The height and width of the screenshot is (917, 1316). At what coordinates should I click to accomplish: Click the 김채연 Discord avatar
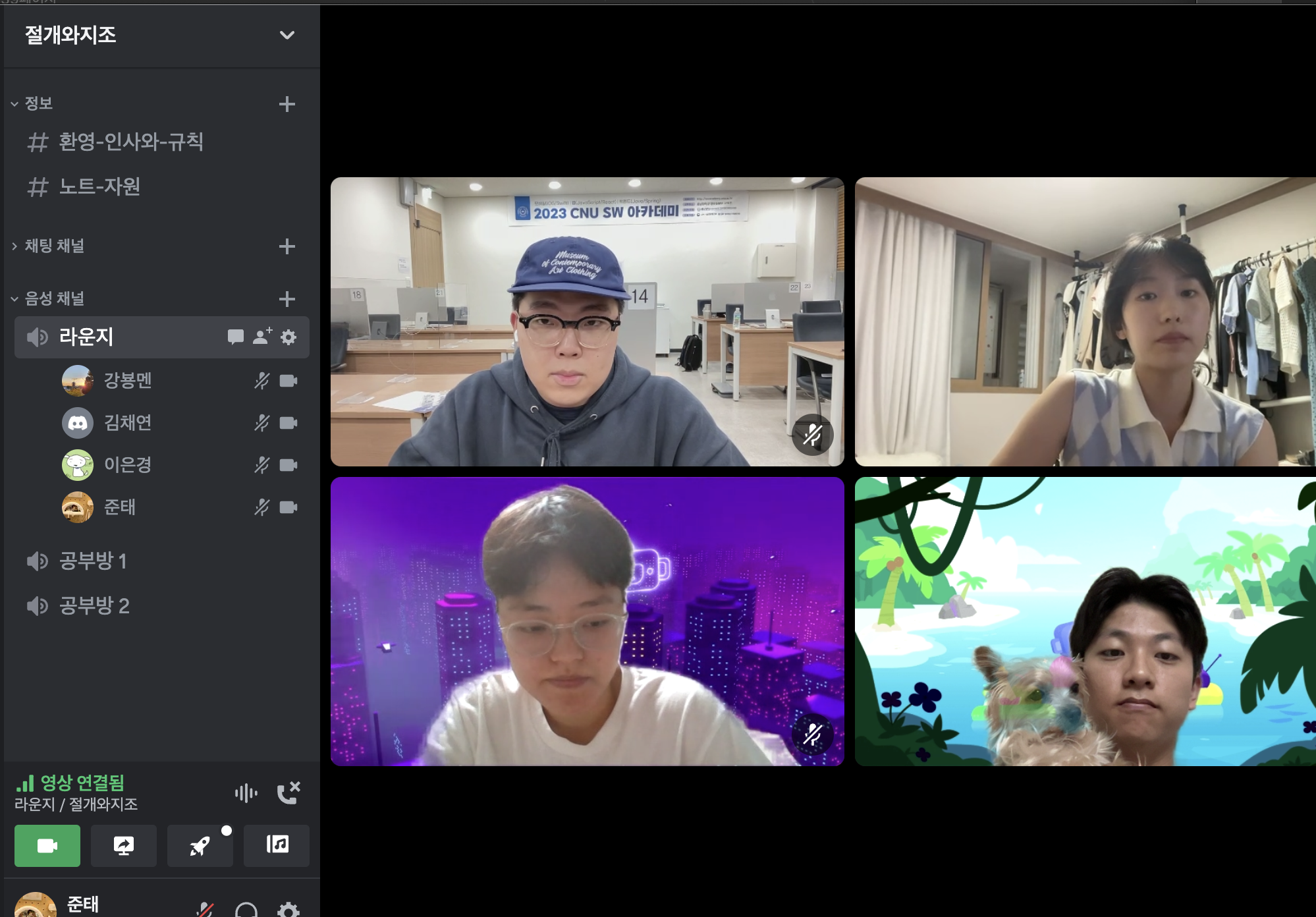click(78, 423)
